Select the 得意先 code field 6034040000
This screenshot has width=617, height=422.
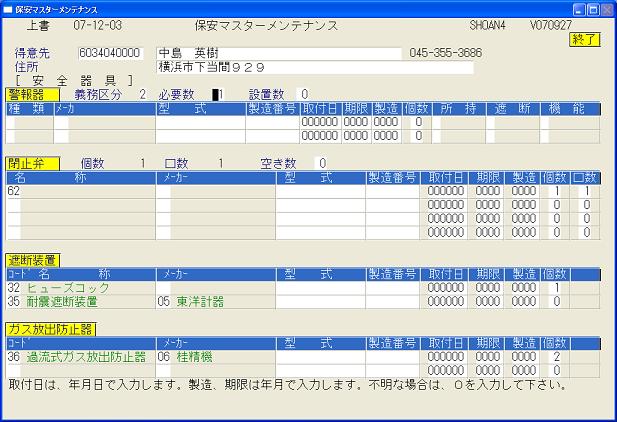click(110, 52)
